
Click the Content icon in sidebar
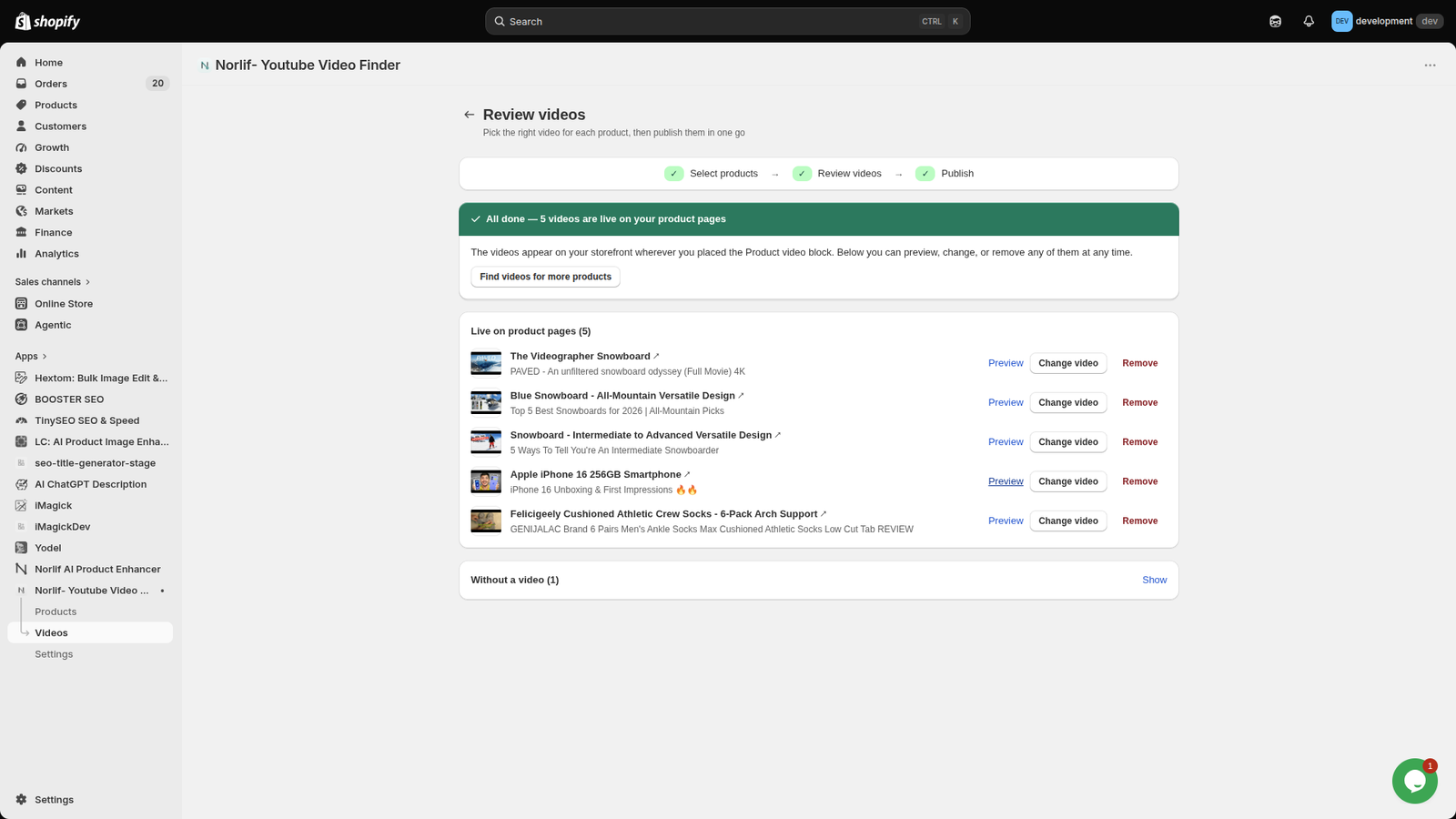click(22, 190)
